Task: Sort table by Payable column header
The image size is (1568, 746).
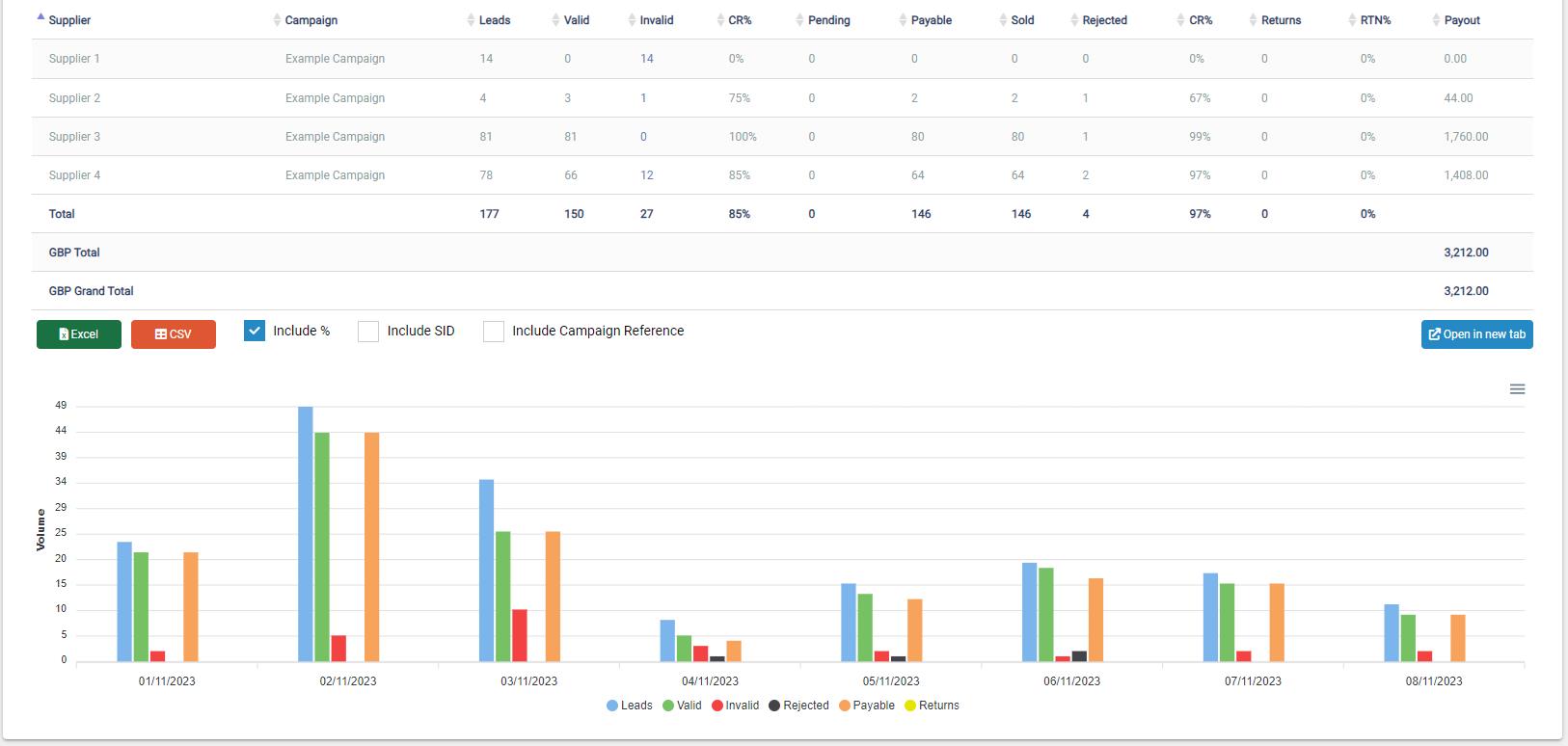Action: click(931, 20)
